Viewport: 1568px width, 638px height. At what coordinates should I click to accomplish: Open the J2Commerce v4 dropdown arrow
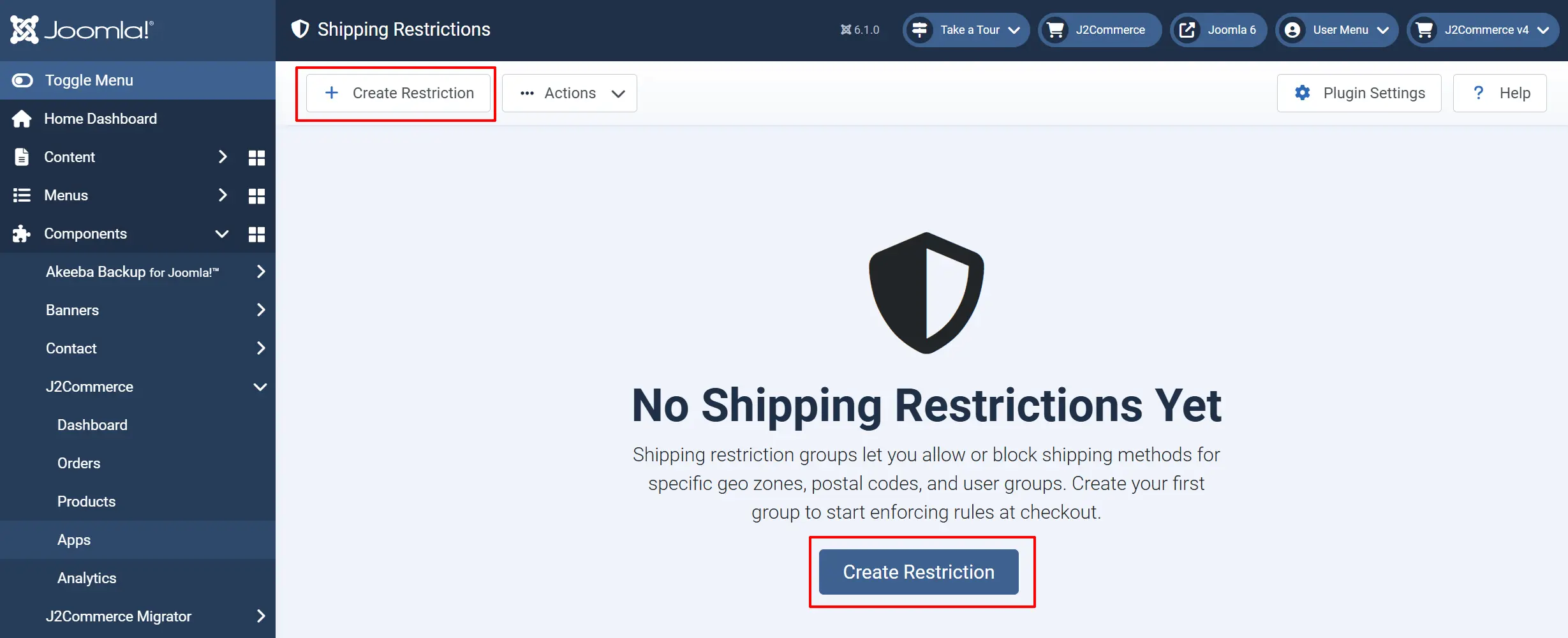1544,30
